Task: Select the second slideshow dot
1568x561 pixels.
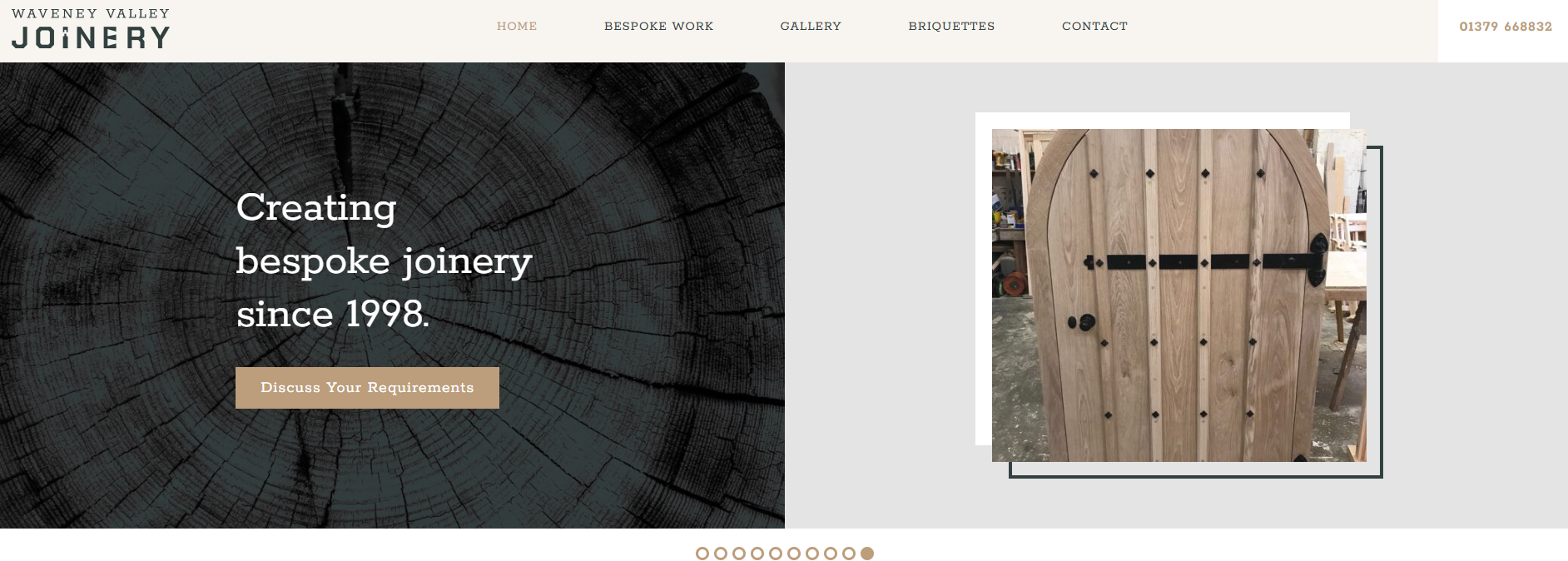Action: pos(721,554)
